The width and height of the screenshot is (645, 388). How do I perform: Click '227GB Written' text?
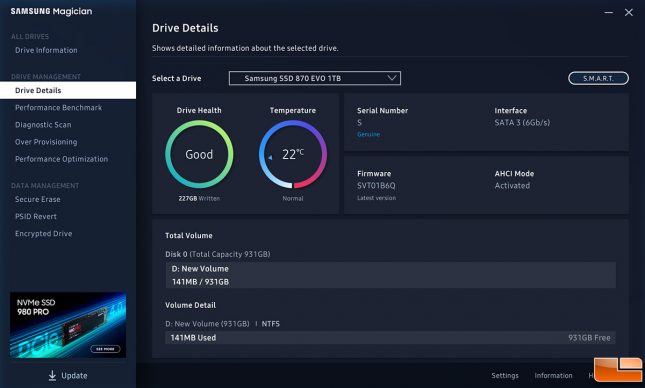click(199, 198)
